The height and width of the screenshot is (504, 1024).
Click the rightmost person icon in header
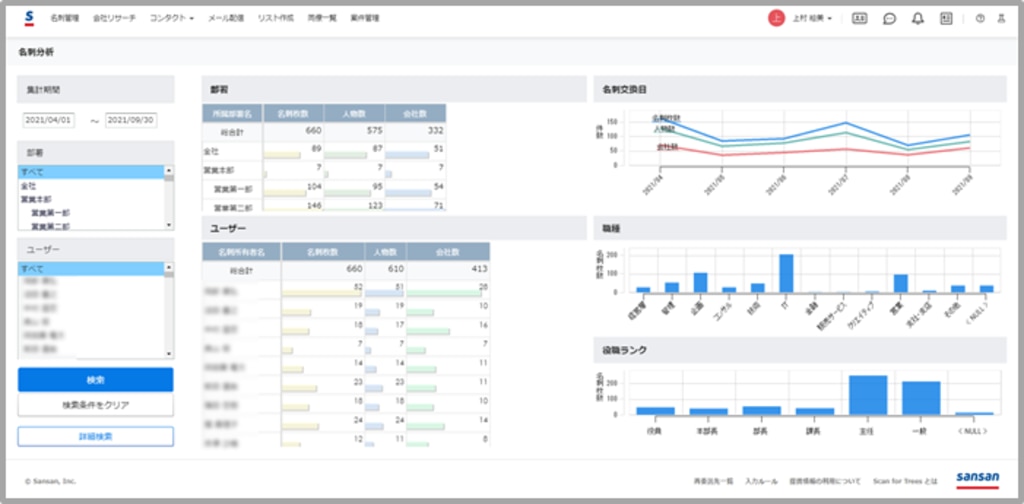click(1000, 19)
